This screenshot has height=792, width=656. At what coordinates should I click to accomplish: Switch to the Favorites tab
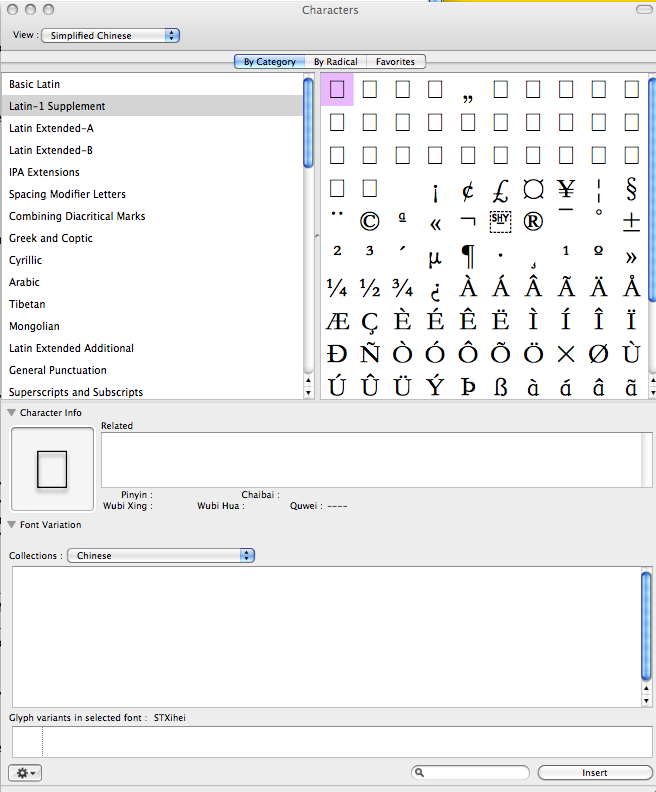[x=395, y=62]
